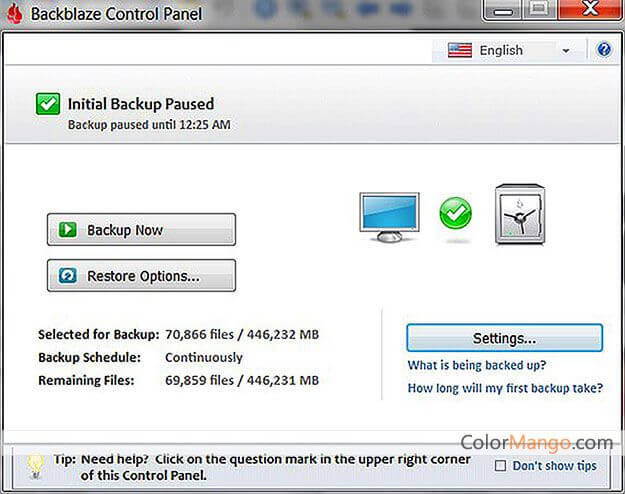Viewport: 625px width, 494px height.
Task: Expand the English language dropdown
Action: 565,51
